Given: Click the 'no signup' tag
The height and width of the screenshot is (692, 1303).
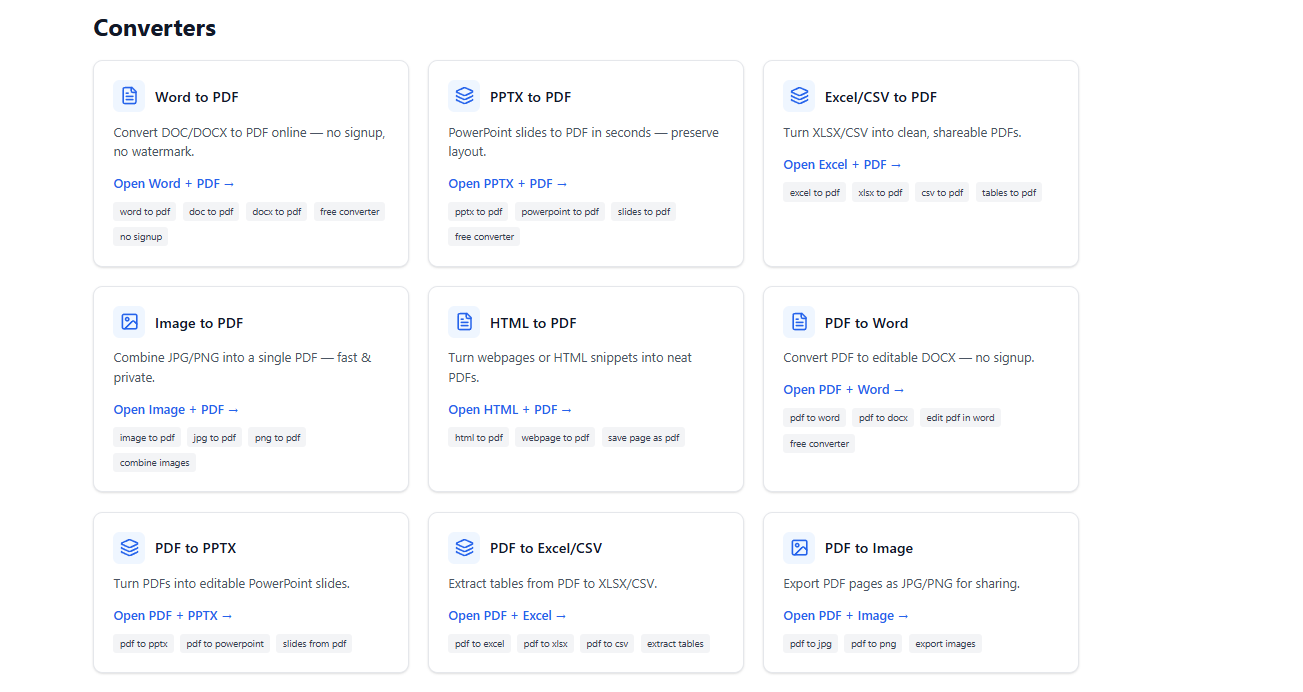Looking at the screenshot, I should pyautogui.click(x=141, y=237).
